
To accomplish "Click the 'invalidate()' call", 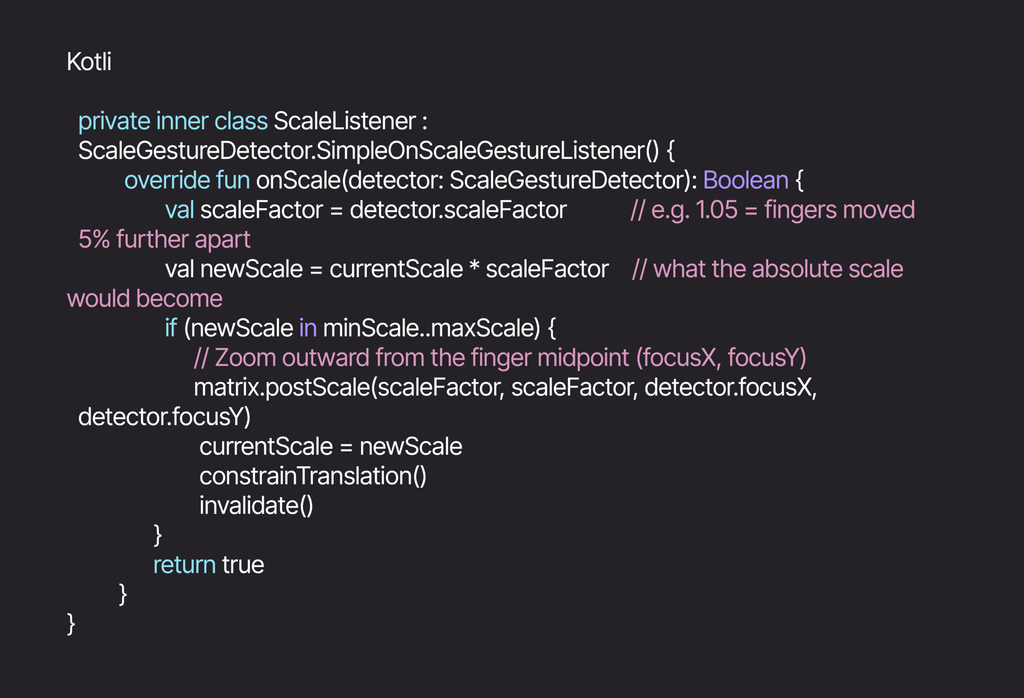I will pyautogui.click(x=256, y=506).
